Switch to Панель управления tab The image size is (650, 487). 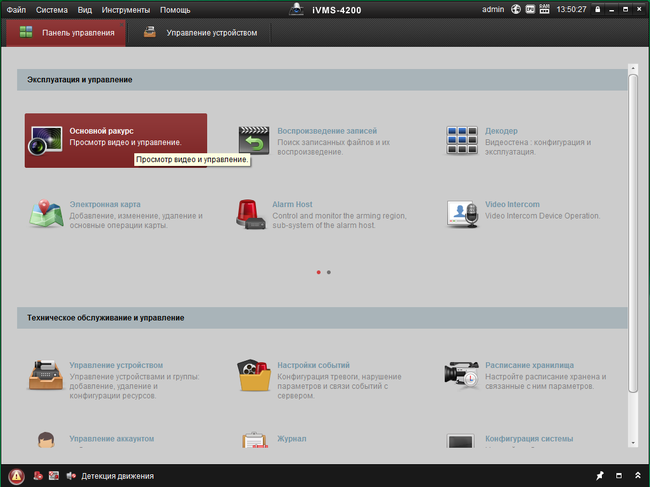(x=66, y=33)
